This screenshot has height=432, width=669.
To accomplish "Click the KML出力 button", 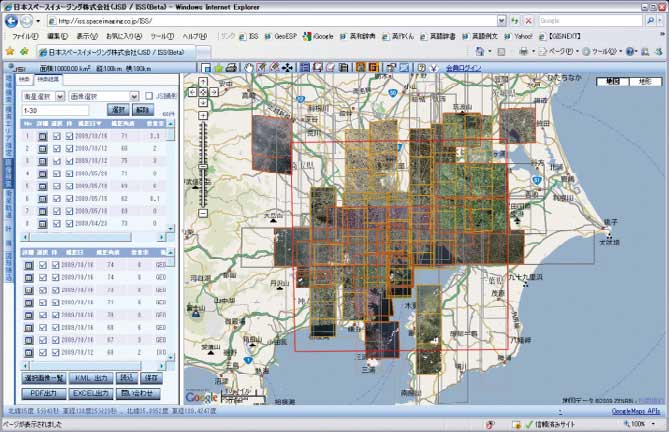I will pyautogui.click(x=93, y=379).
